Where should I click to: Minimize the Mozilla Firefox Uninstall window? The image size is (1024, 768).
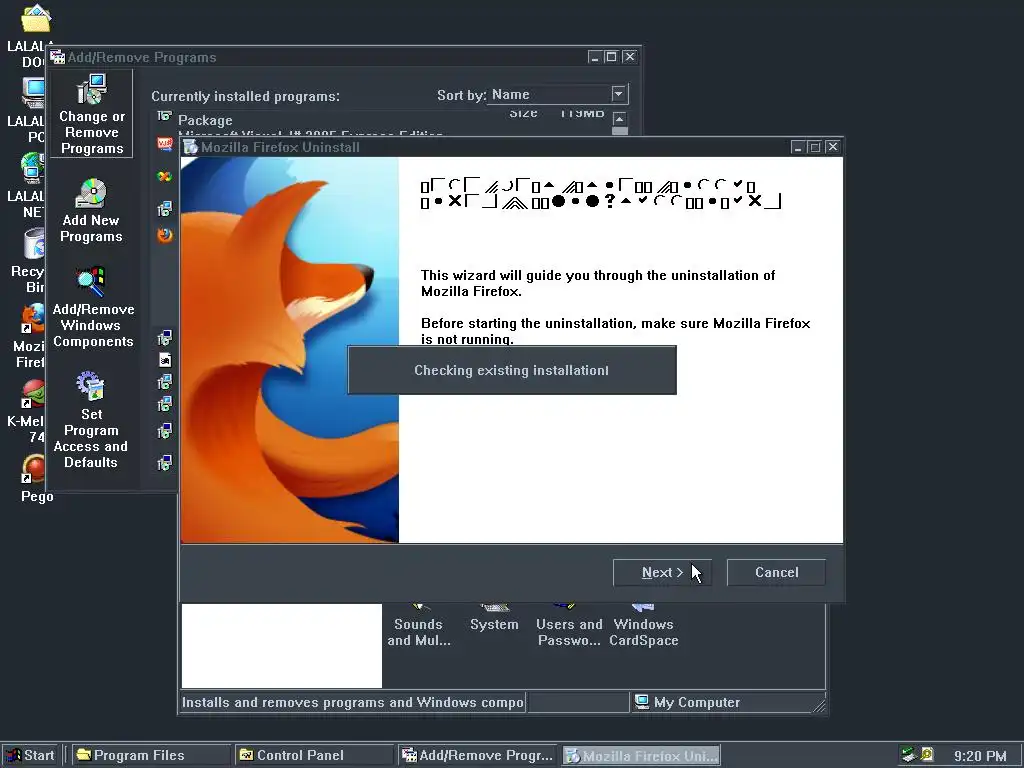coord(797,147)
